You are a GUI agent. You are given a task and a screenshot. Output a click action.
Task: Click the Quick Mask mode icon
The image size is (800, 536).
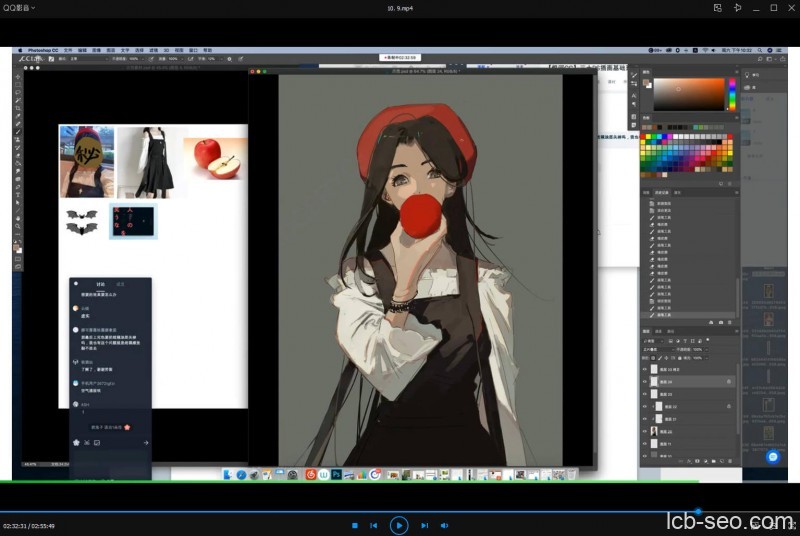pyautogui.click(x=18, y=259)
